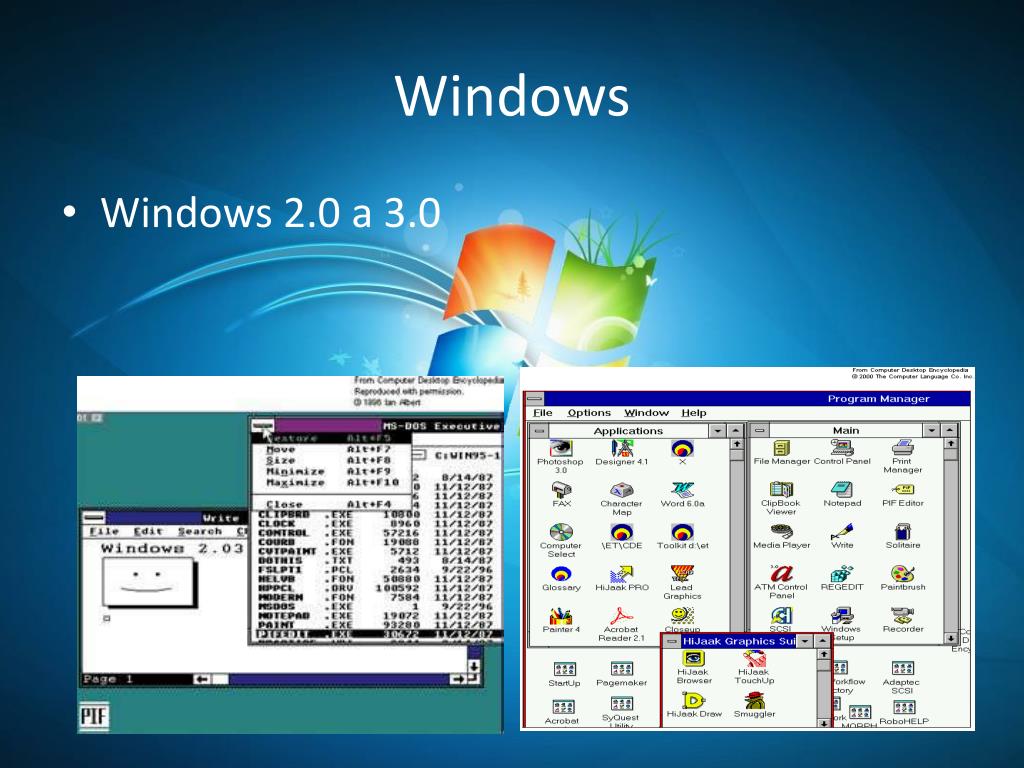Open Acrobat Reader 2.1 icon
This screenshot has height=768, width=1024.
pos(622,625)
